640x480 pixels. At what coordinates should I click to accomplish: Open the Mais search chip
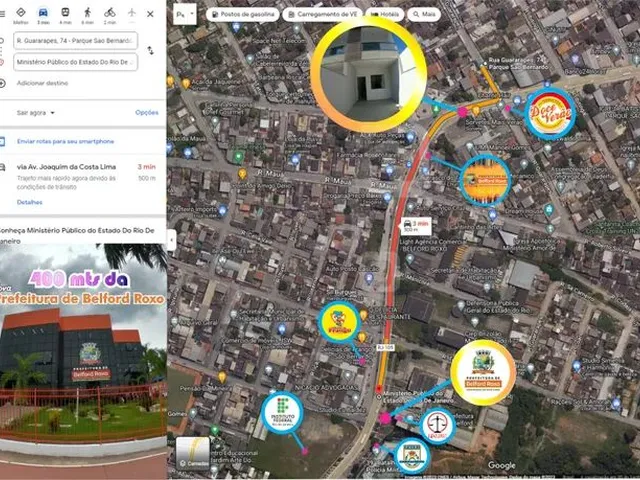tap(424, 14)
